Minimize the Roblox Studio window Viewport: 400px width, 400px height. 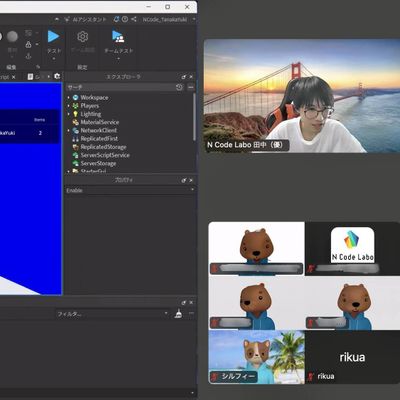[149, 7]
